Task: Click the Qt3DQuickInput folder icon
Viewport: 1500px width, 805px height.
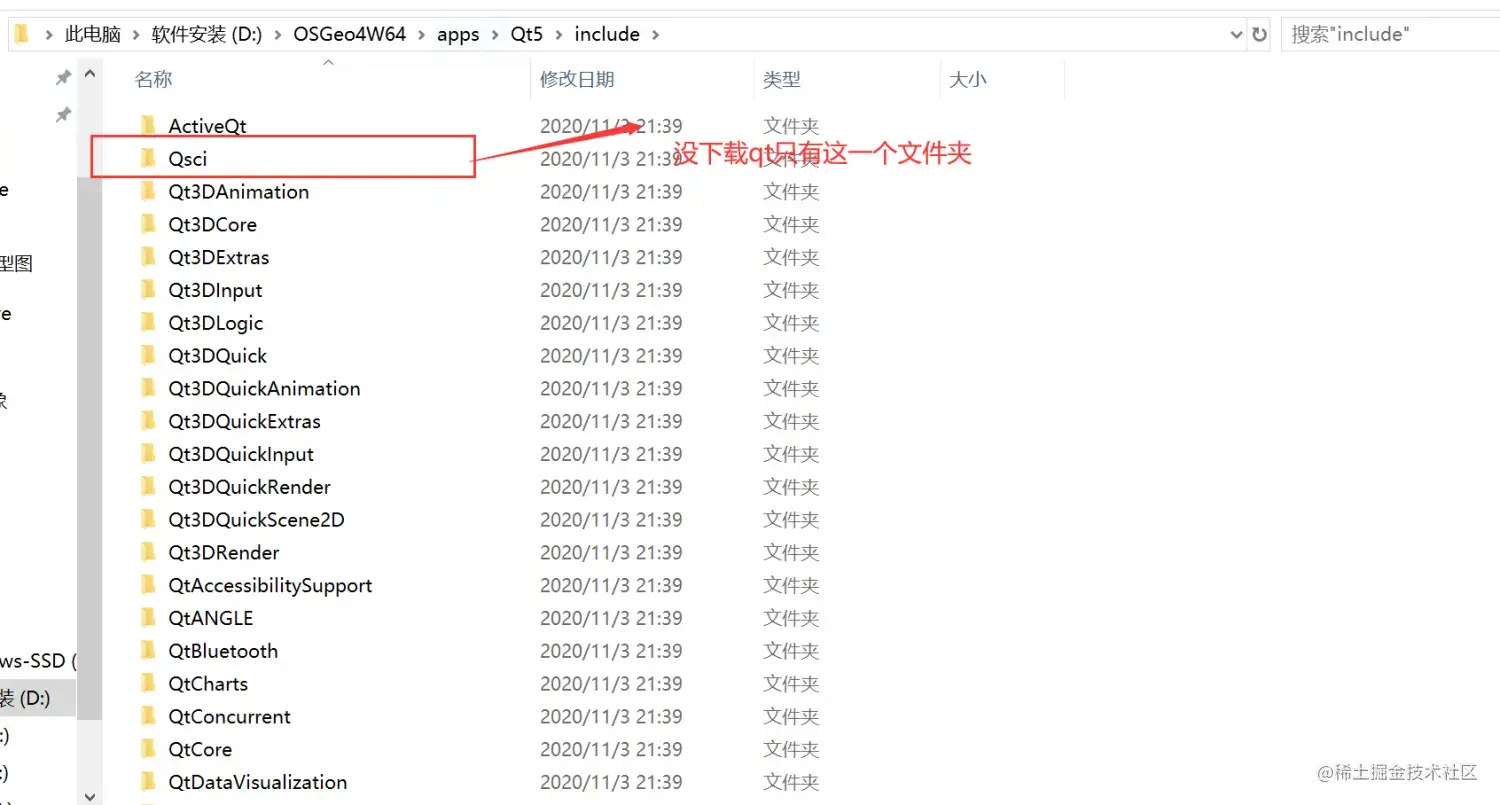Action: (148, 454)
